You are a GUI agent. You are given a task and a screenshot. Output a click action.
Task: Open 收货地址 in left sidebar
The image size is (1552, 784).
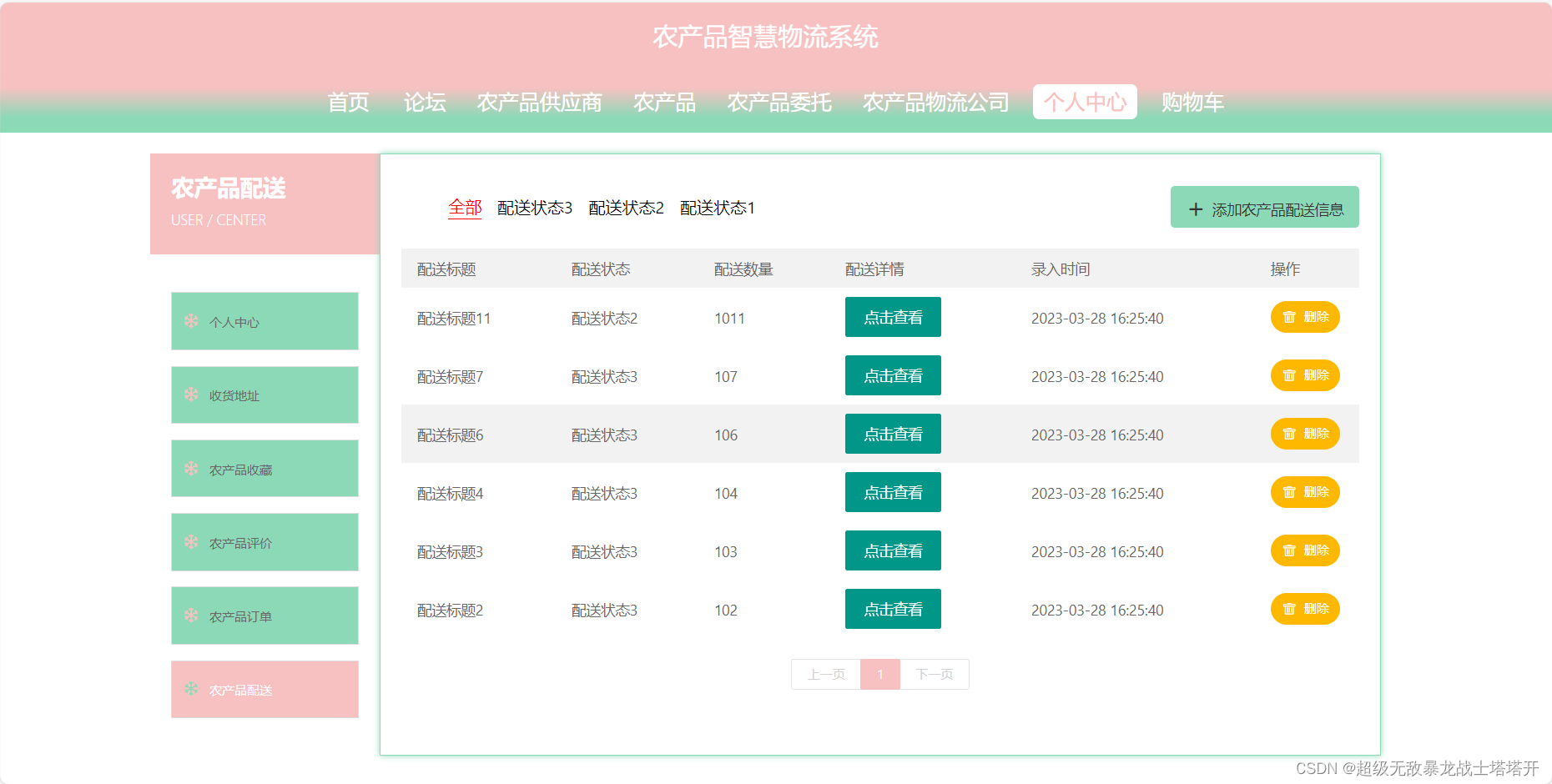click(265, 395)
